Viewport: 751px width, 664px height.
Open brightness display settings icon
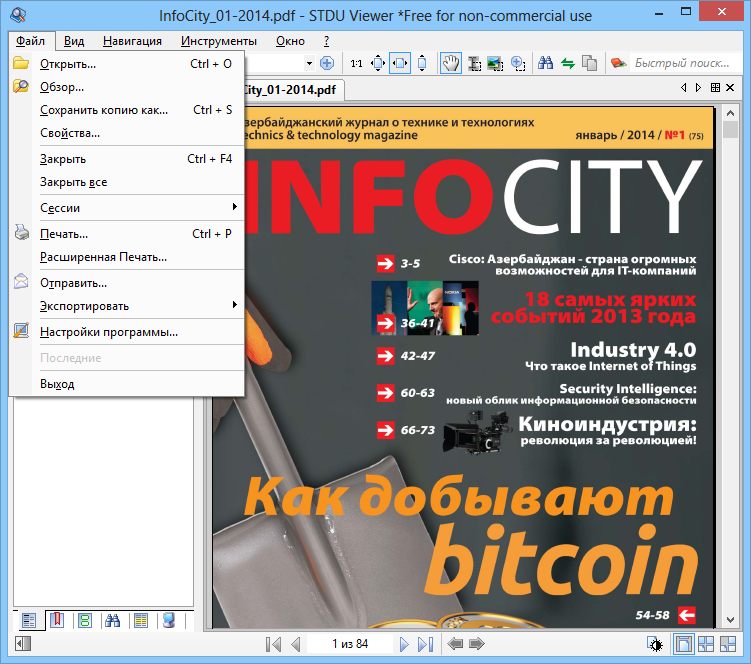[655, 644]
